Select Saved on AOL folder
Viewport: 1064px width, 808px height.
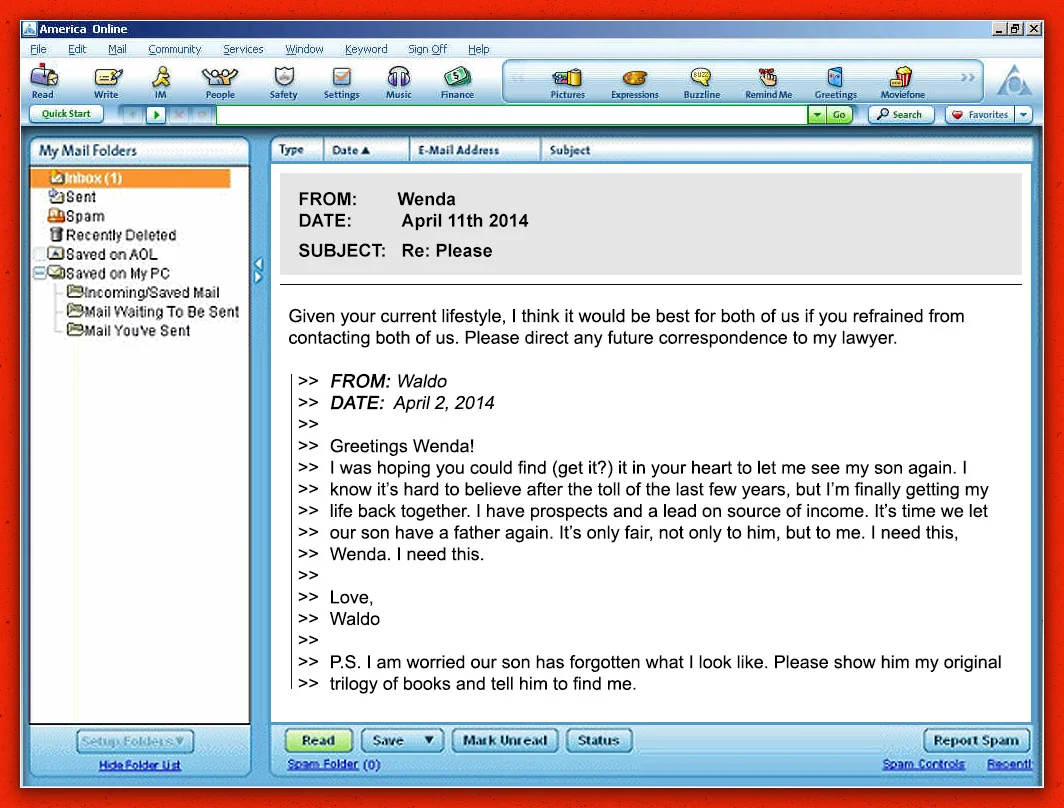pyautogui.click(x=103, y=254)
